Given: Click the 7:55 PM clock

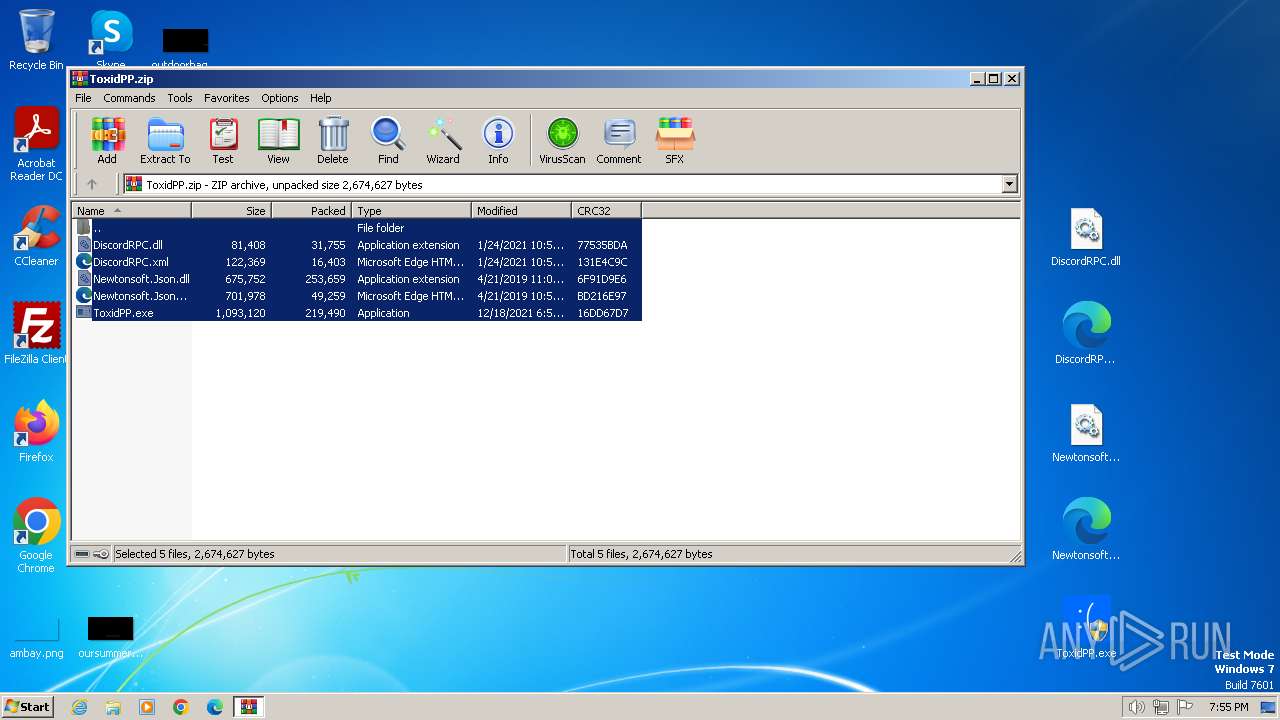Looking at the screenshot, I should (x=1229, y=707).
